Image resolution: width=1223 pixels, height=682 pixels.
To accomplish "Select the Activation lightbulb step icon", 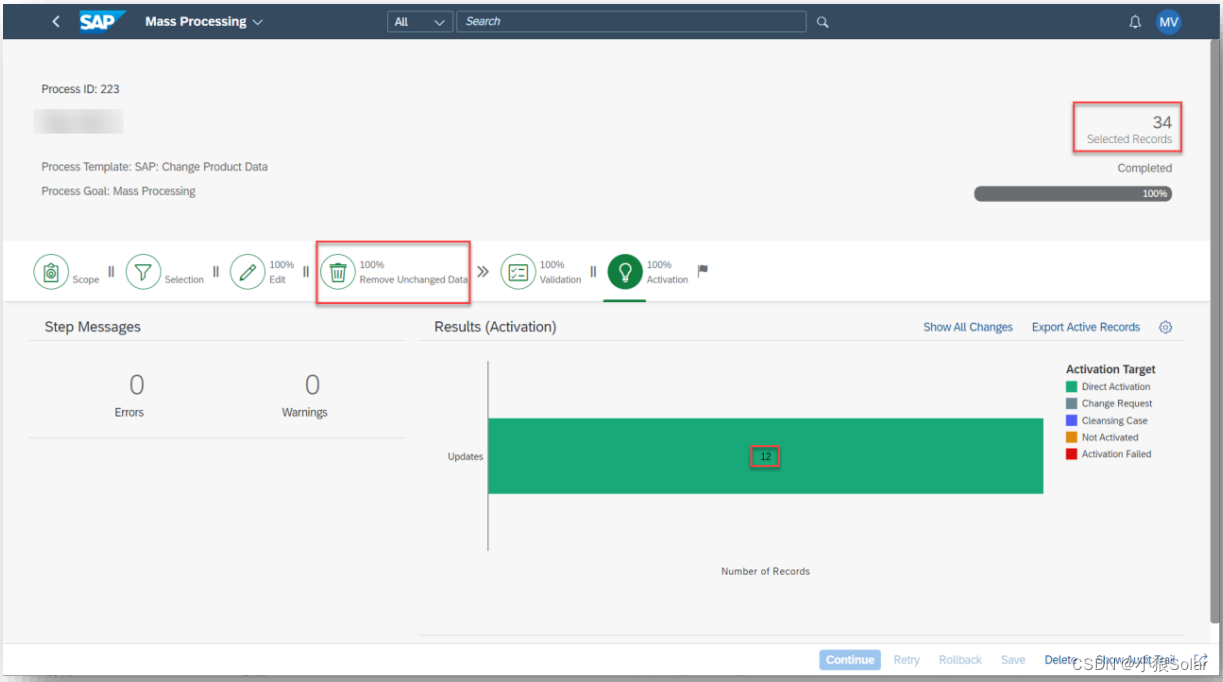I will click(x=625, y=272).
